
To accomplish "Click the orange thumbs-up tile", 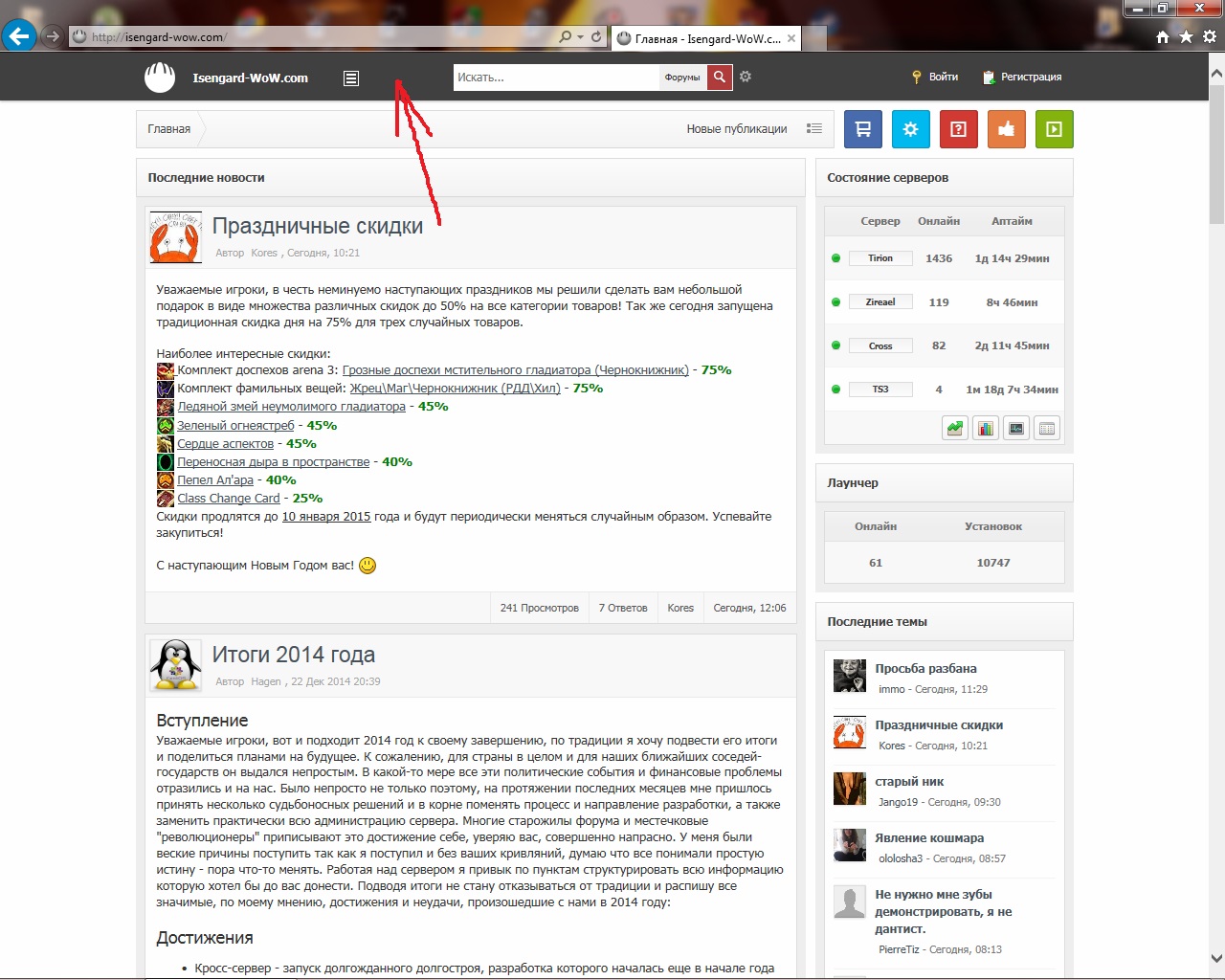I will pyautogui.click(x=1006, y=129).
